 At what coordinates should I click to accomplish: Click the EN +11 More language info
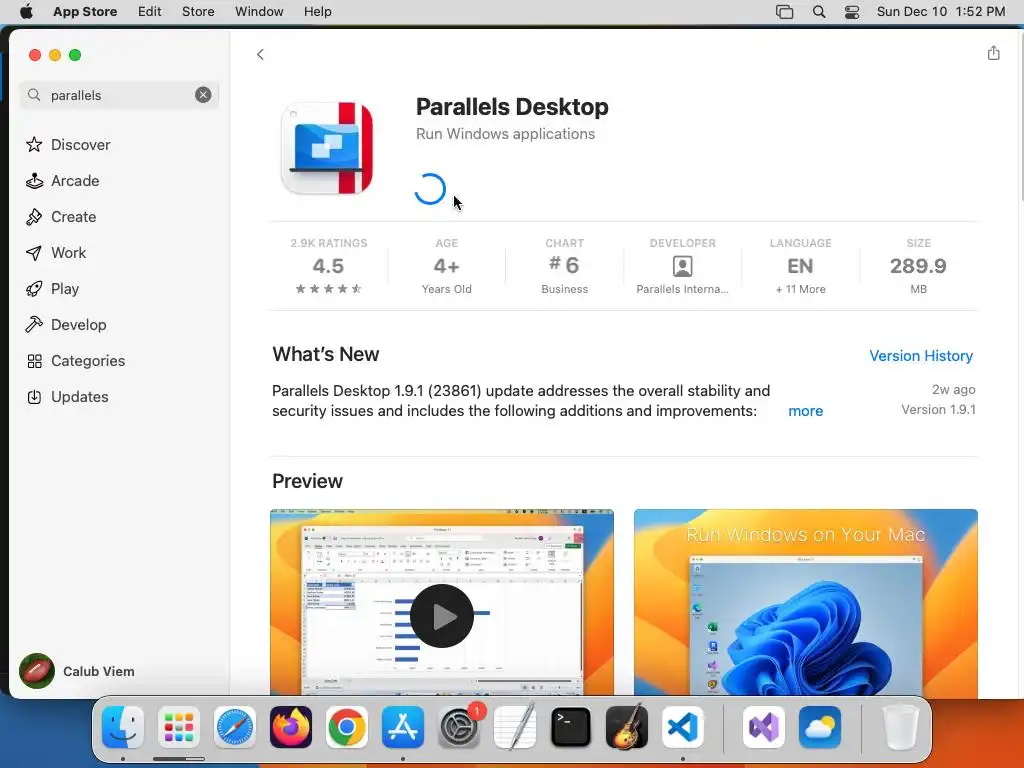801,266
